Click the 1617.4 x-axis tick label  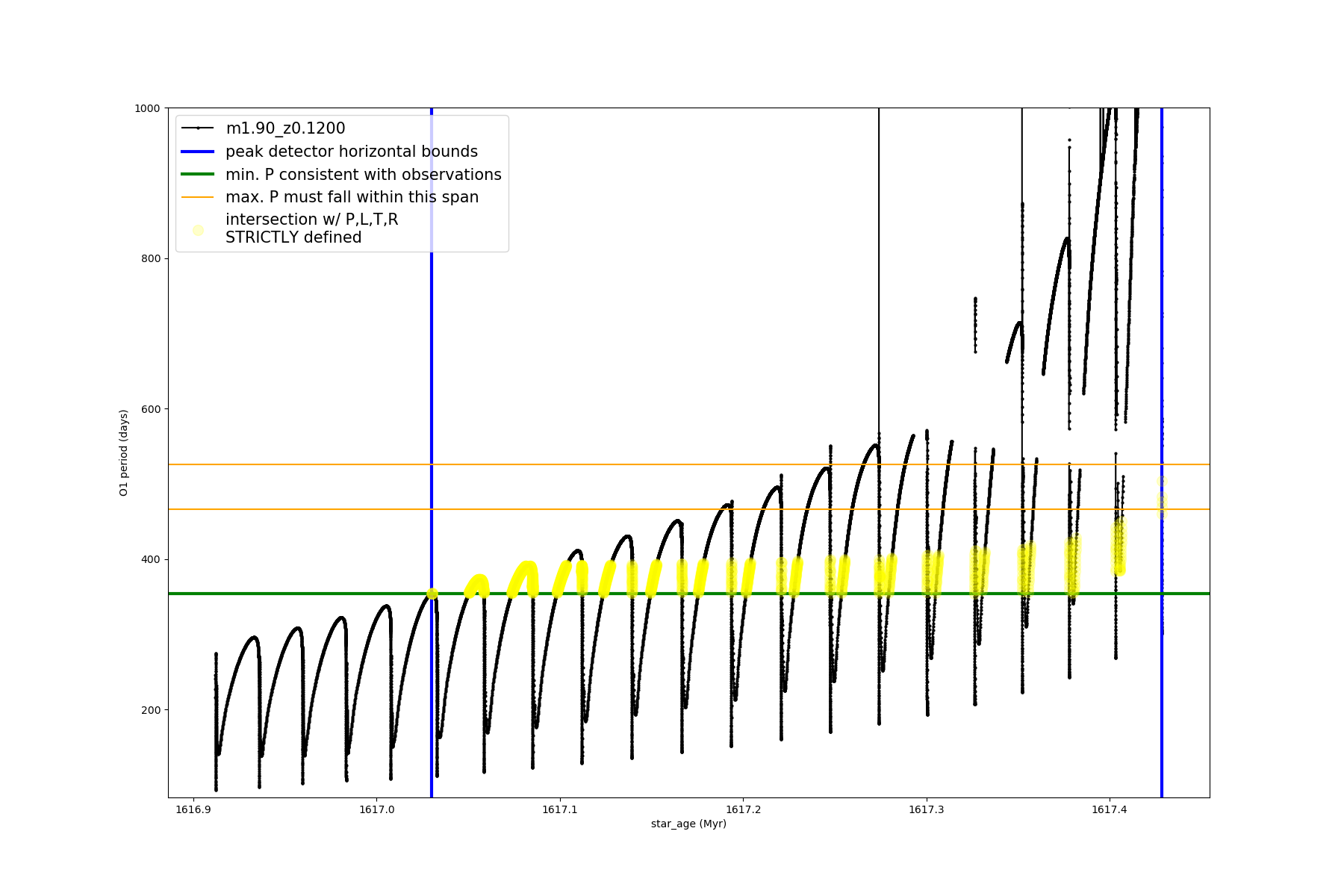pyautogui.click(x=1110, y=809)
